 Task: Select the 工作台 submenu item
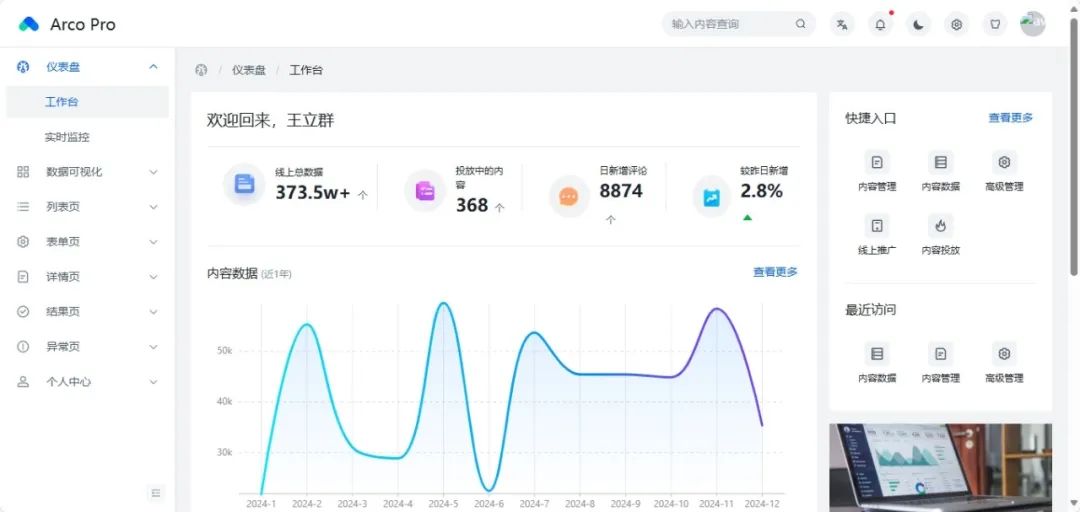pyautogui.click(x=87, y=102)
